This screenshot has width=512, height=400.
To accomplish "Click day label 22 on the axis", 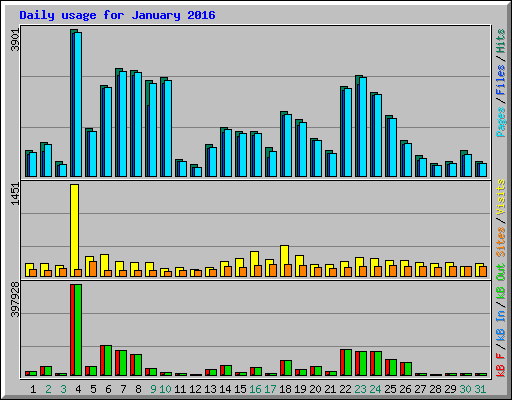I will pos(345,389).
